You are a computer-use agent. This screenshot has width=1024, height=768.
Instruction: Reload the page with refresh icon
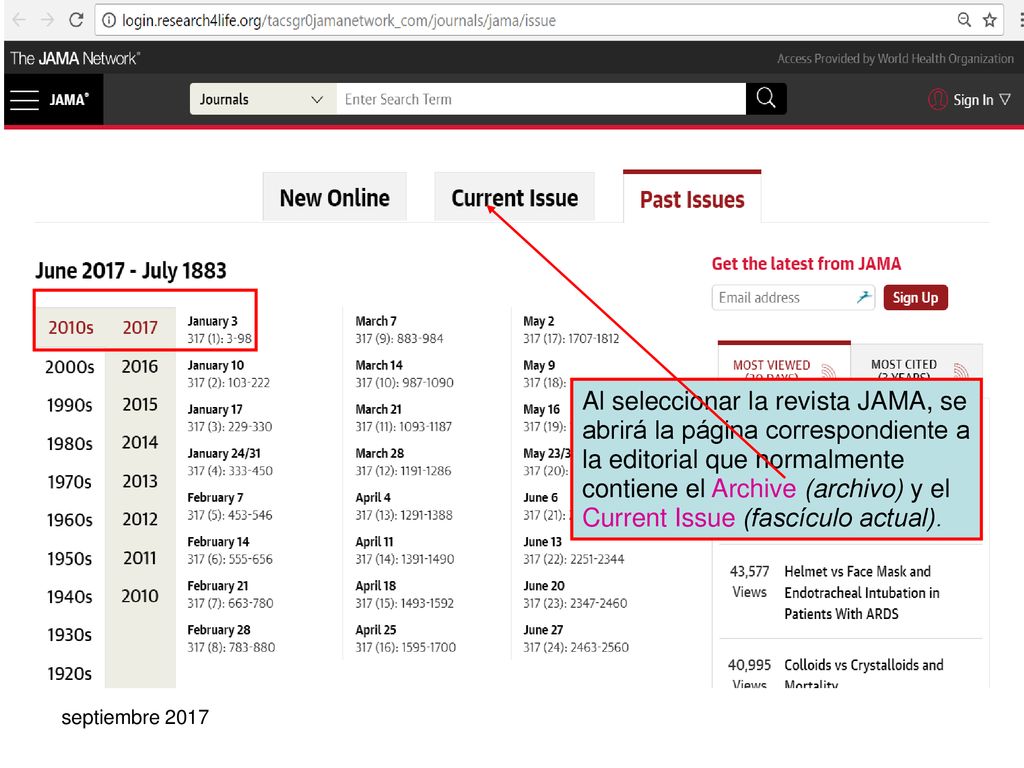[x=76, y=20]
